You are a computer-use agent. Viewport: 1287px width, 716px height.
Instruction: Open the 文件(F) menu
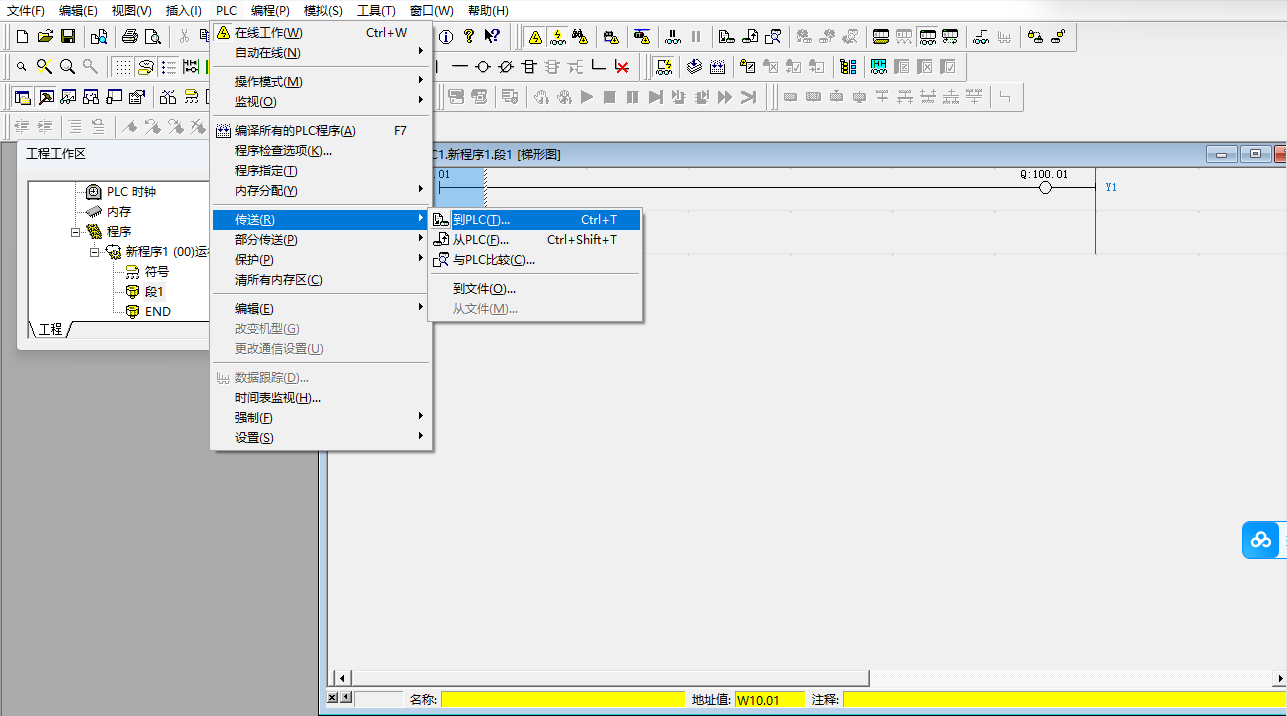(26, 10)
